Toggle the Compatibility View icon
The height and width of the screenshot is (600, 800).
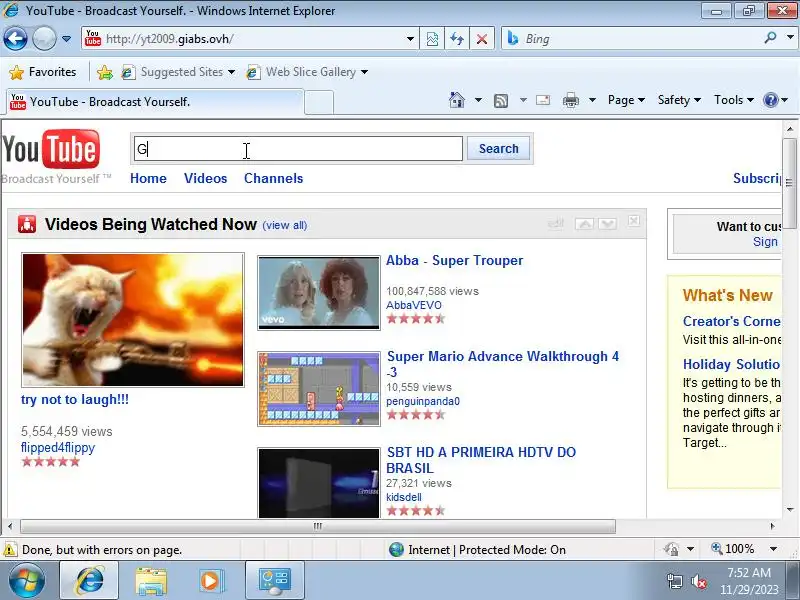432,39
